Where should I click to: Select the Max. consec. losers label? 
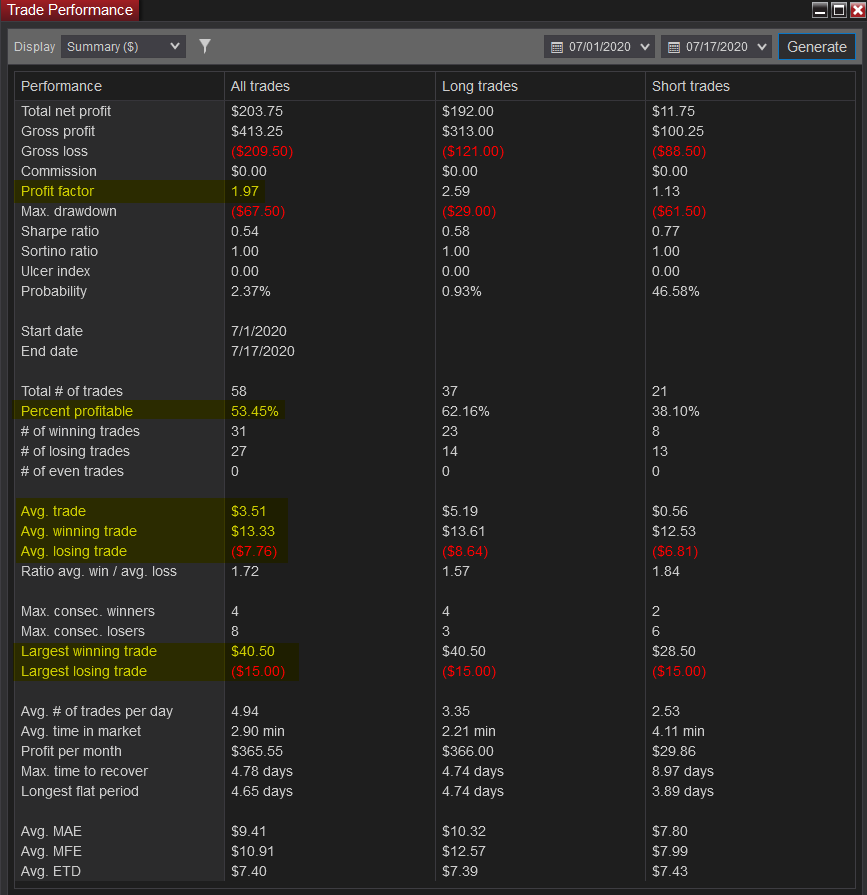83,631
